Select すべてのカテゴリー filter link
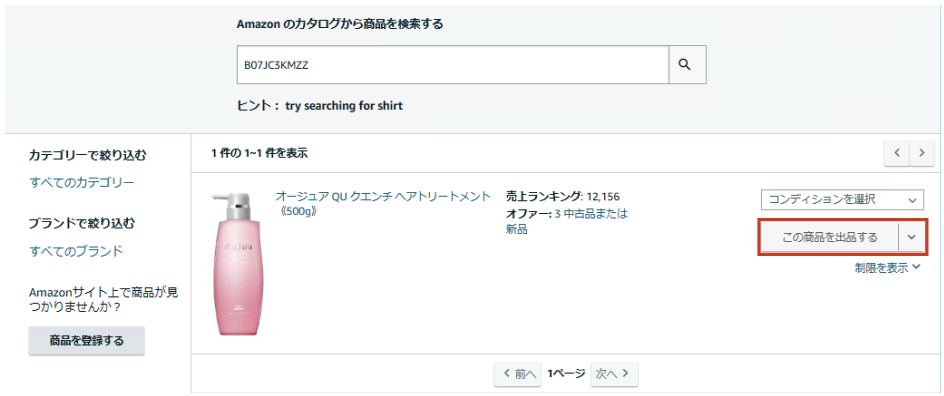The width and height of the screenshot is (944, 396). point(82,183)
